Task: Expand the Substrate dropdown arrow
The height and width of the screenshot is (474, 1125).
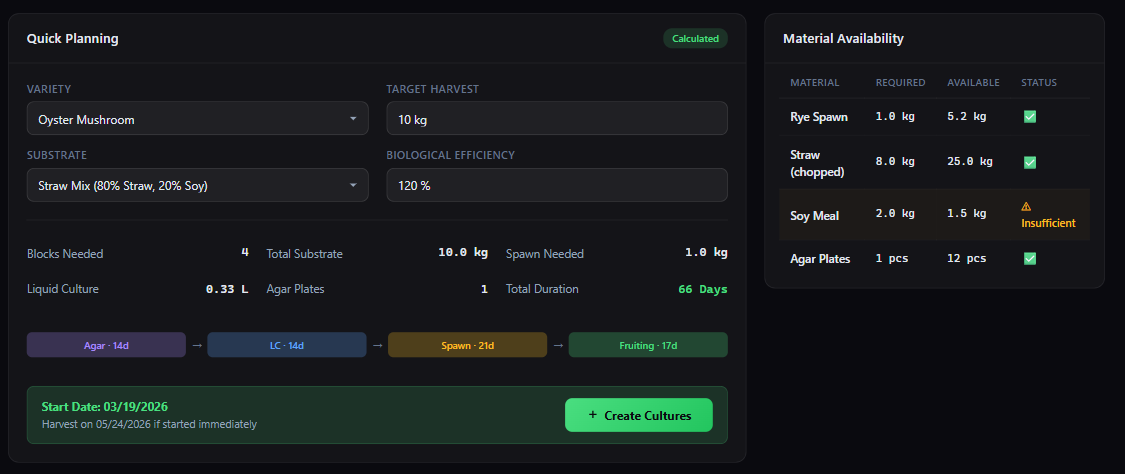Action: pos(352,185)
